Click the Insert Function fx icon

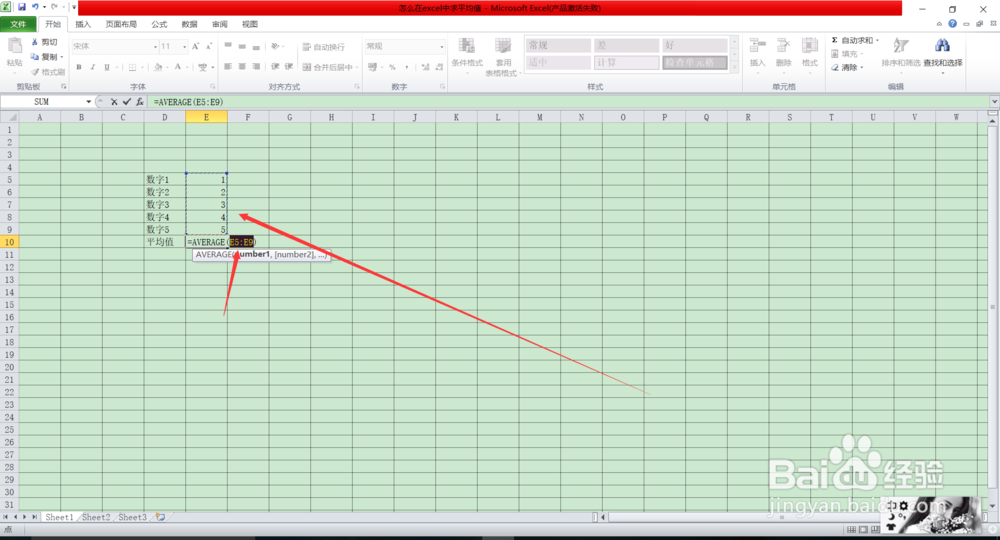click(140, 102)
